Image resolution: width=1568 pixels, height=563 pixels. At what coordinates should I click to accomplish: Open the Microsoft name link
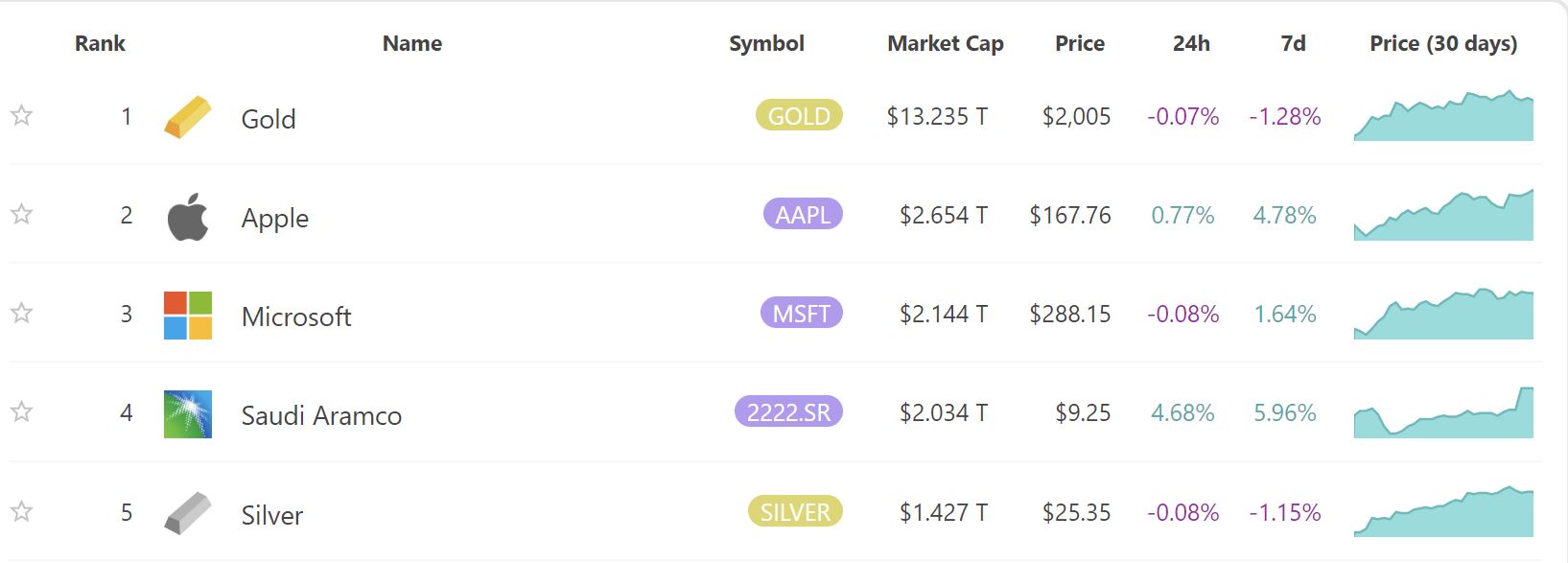point(296,317)
